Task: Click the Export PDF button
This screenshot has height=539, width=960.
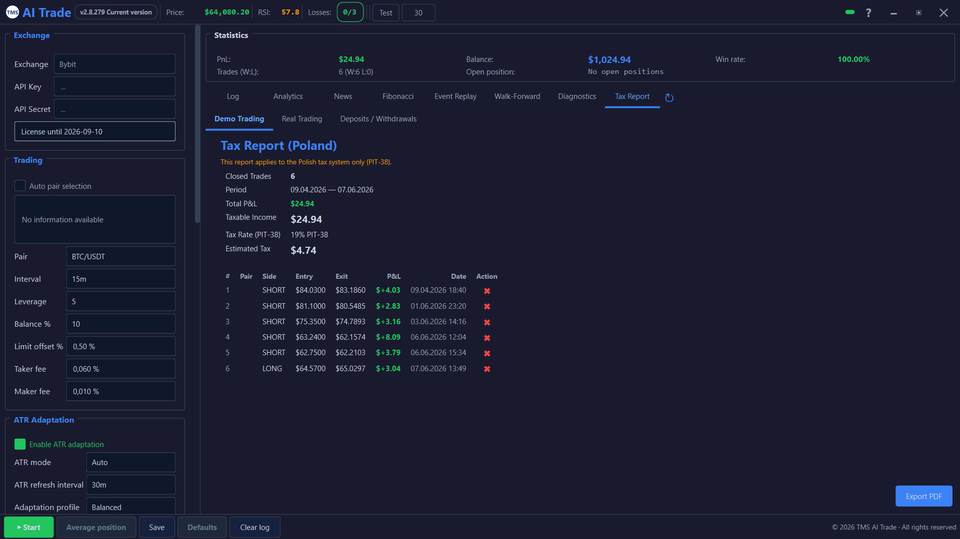Action: point(923,496)
